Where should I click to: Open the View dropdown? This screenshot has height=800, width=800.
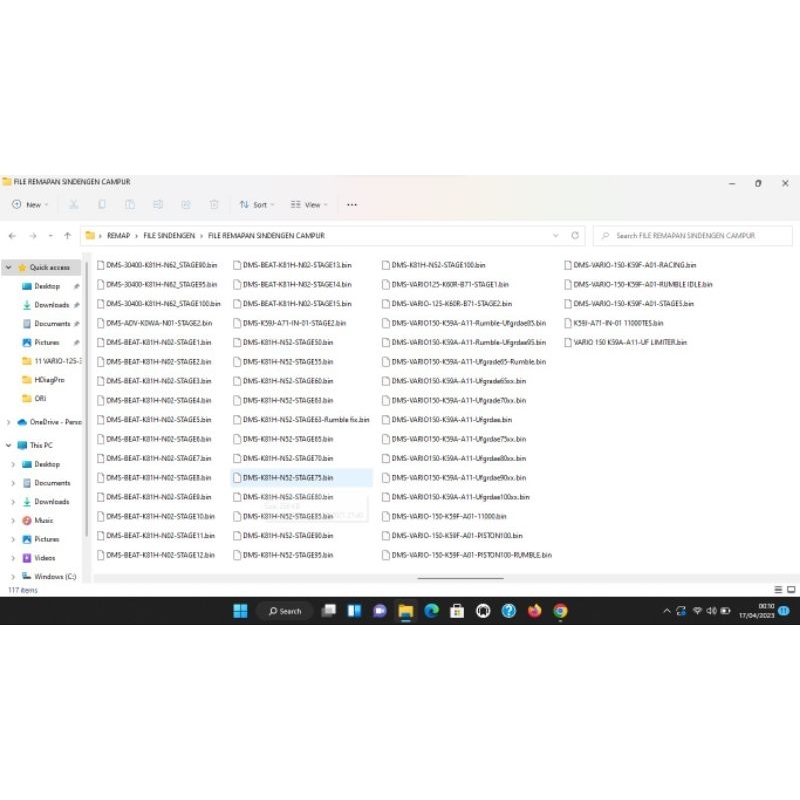click(x=309, y=204)
